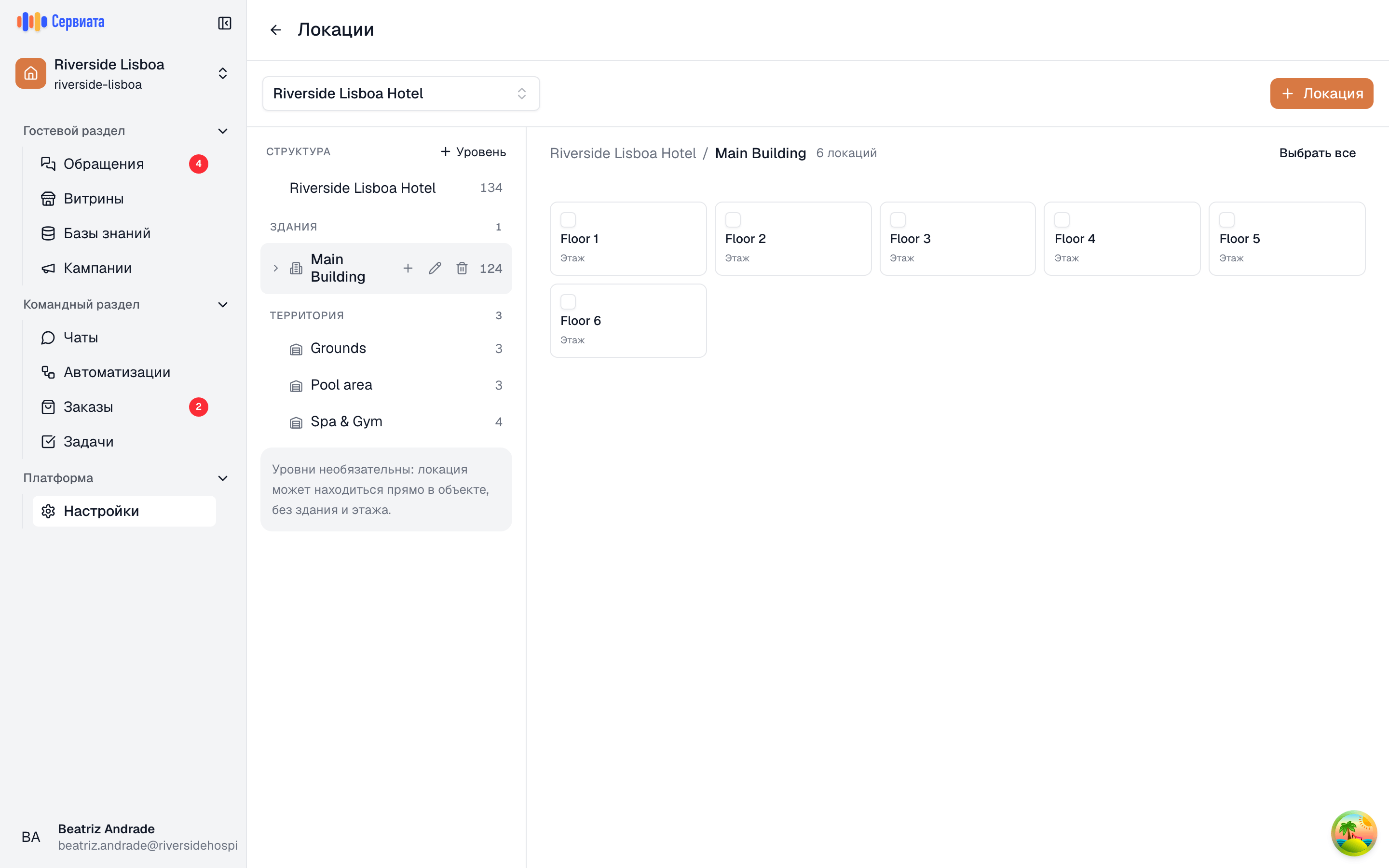1389x868 pixels.
Task: Check the Floor 5 checkbox
Action: tap(1227, 220)
